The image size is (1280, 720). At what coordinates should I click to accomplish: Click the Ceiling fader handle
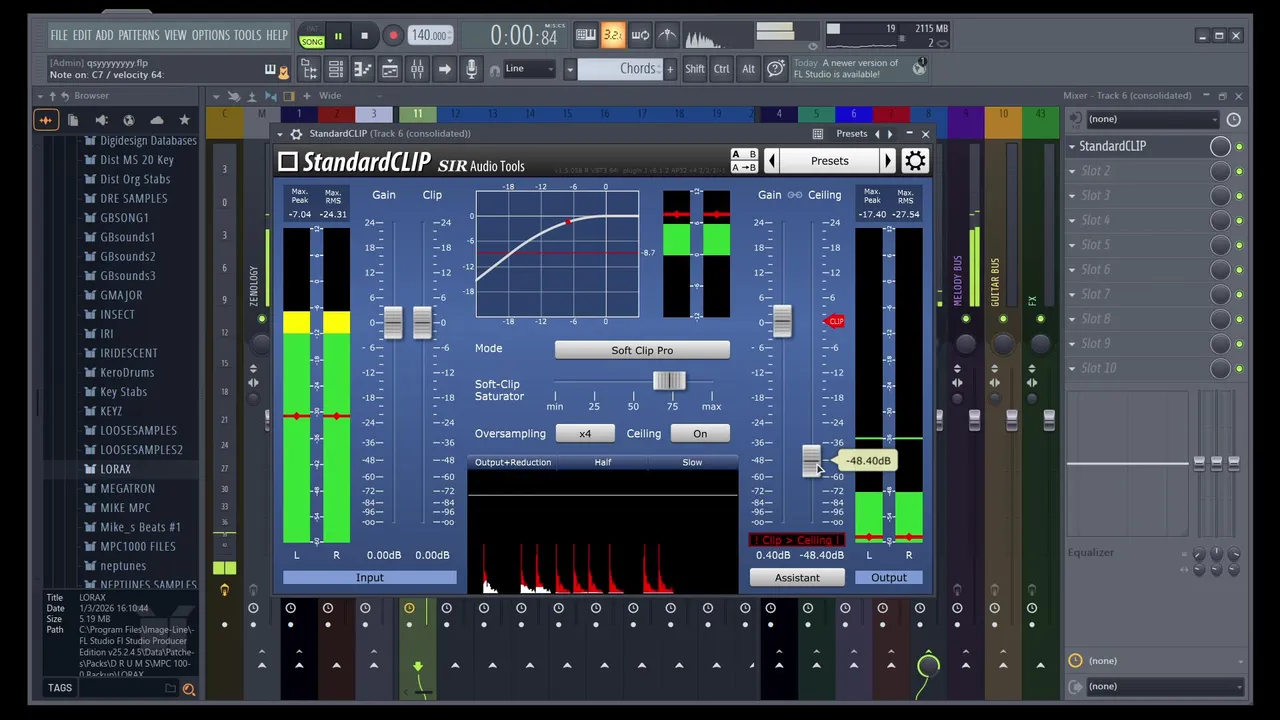tap(811, 461)
